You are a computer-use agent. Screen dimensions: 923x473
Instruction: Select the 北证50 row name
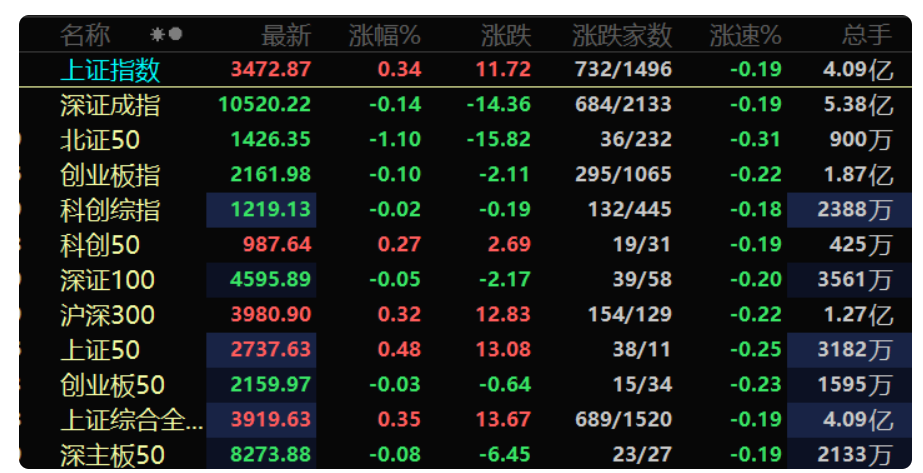tap(100, 140)
